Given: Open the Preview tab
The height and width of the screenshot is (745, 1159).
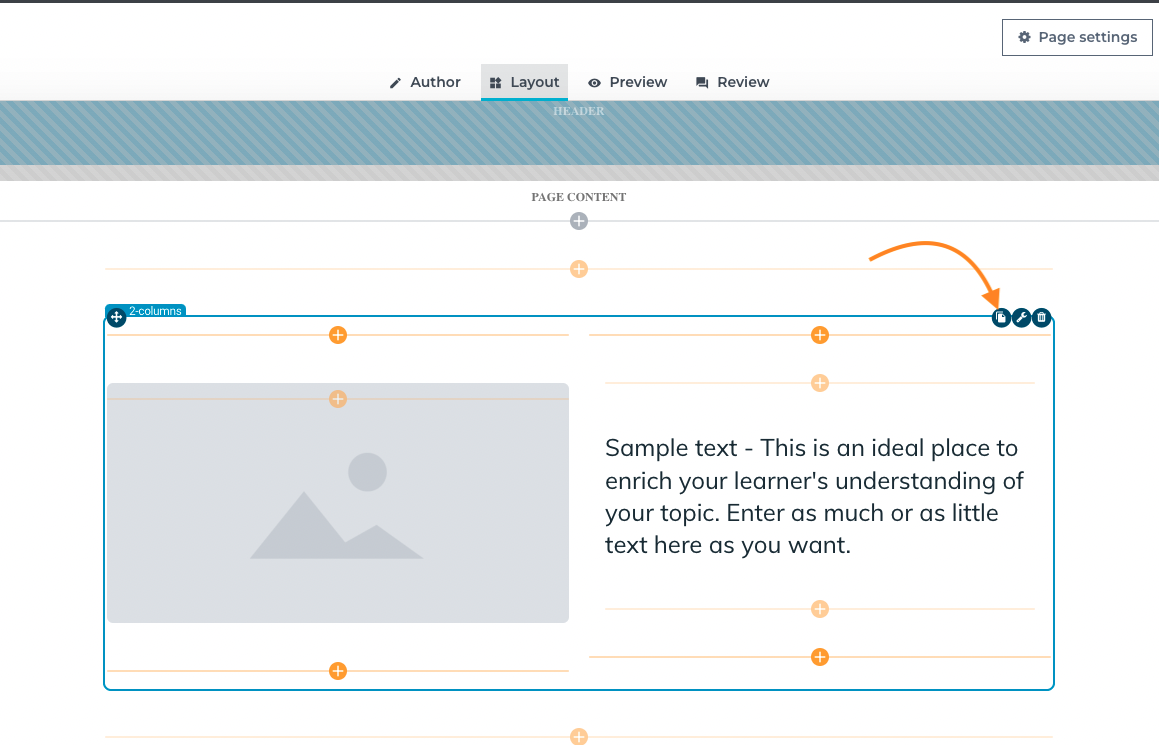Looking at the screenshot, I should pos(628,82).
